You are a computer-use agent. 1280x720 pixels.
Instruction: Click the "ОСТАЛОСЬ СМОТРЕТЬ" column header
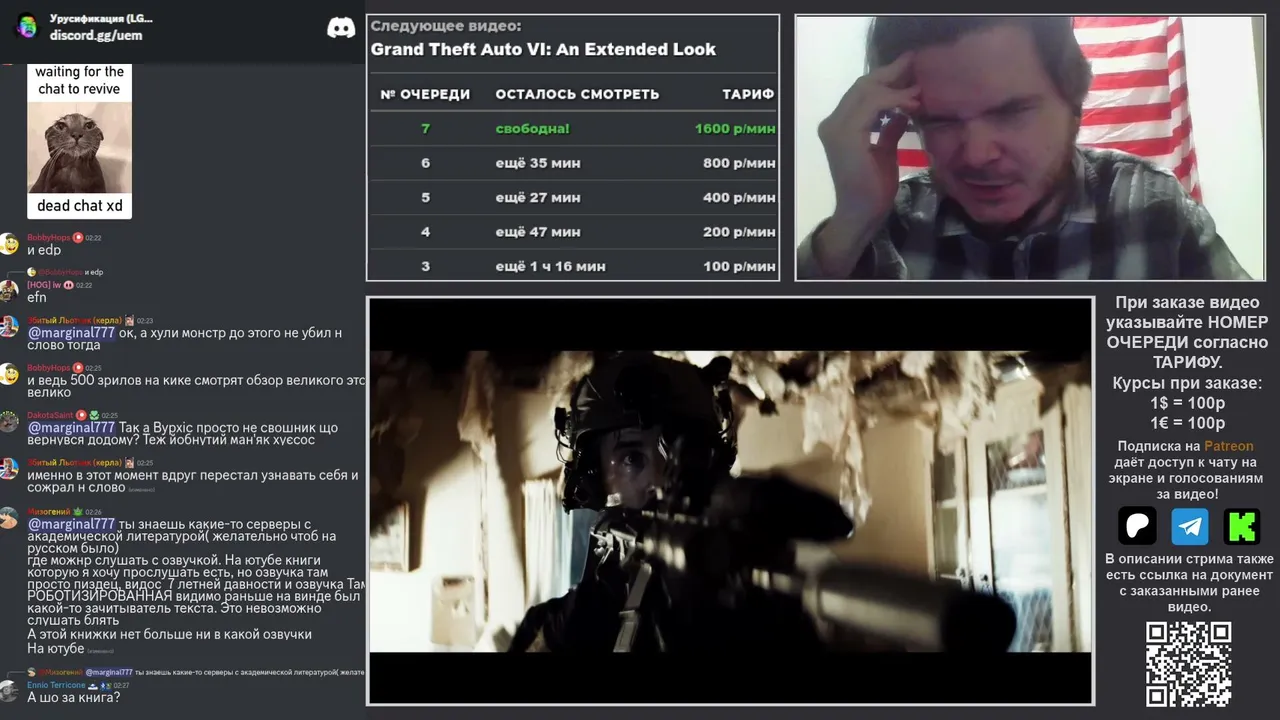(577, 94)
